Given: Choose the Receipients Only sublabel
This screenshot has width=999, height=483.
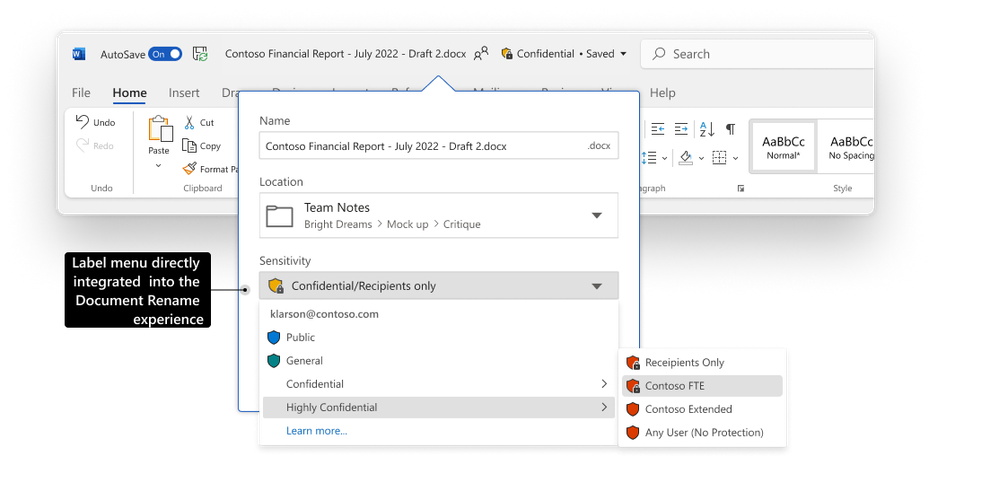Looking at the screenshot, I should (702, 363).
